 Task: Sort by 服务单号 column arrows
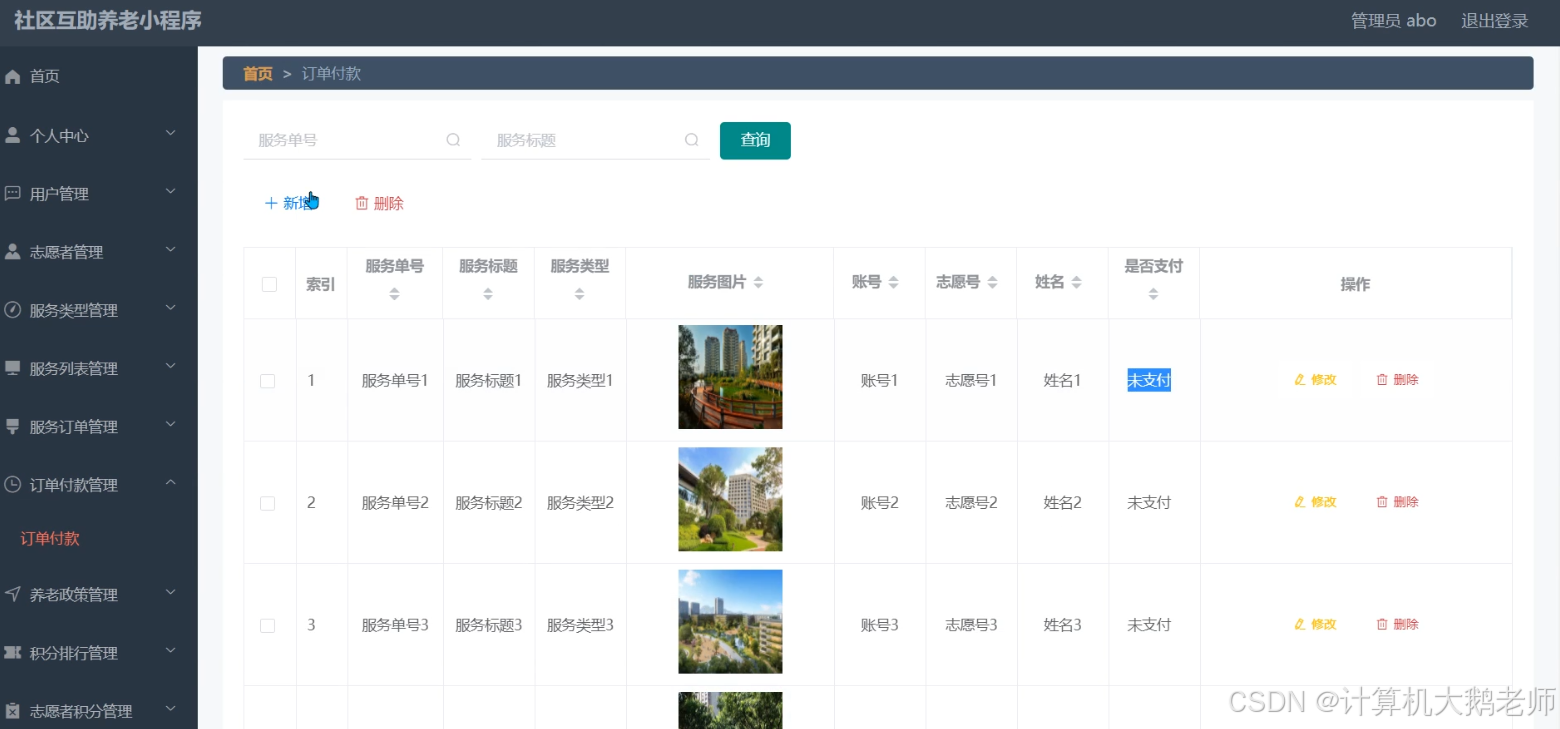[x=394, y=294]
